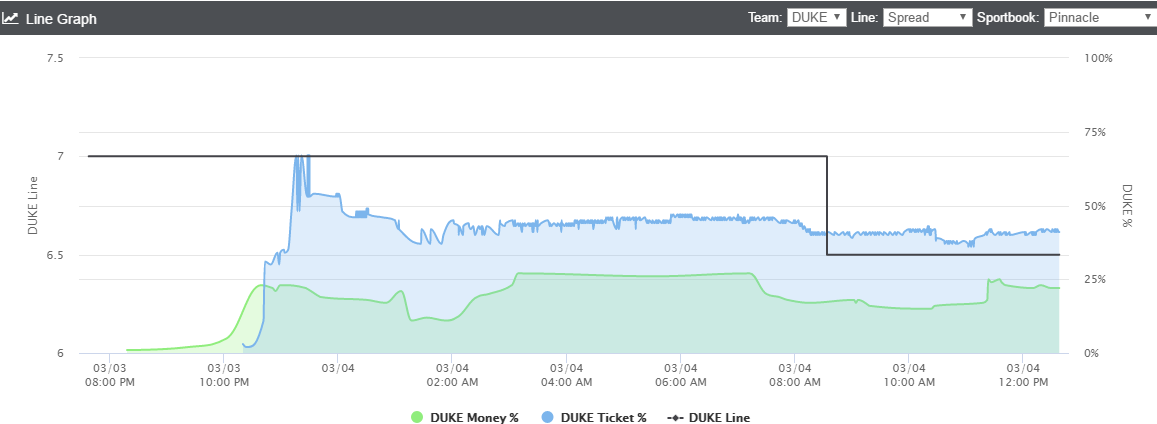Click the 6.5 value on left axis
1157x424 pixels.
coord(55,255)
